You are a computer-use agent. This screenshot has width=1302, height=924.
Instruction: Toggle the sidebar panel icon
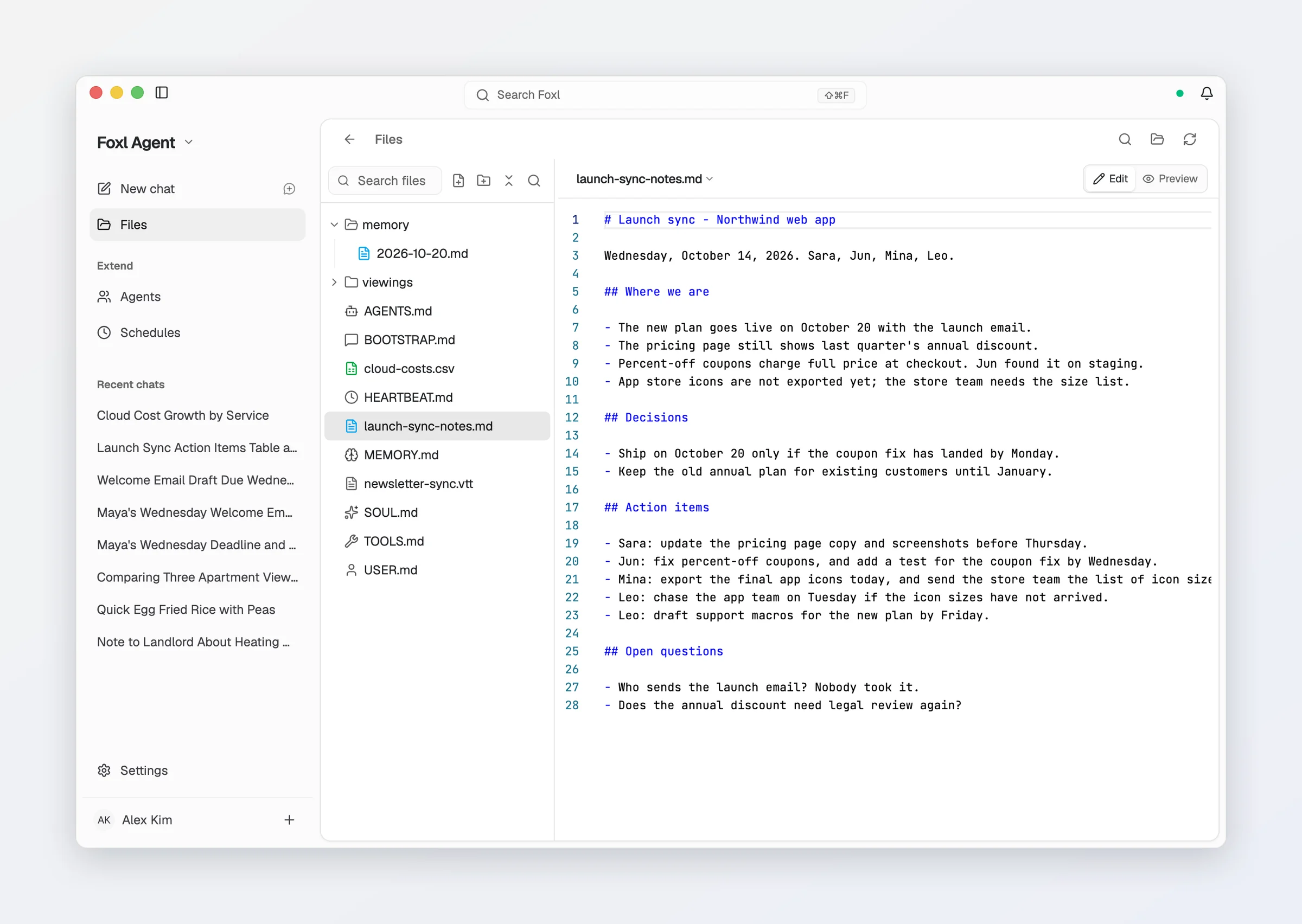tap(162, 93)
